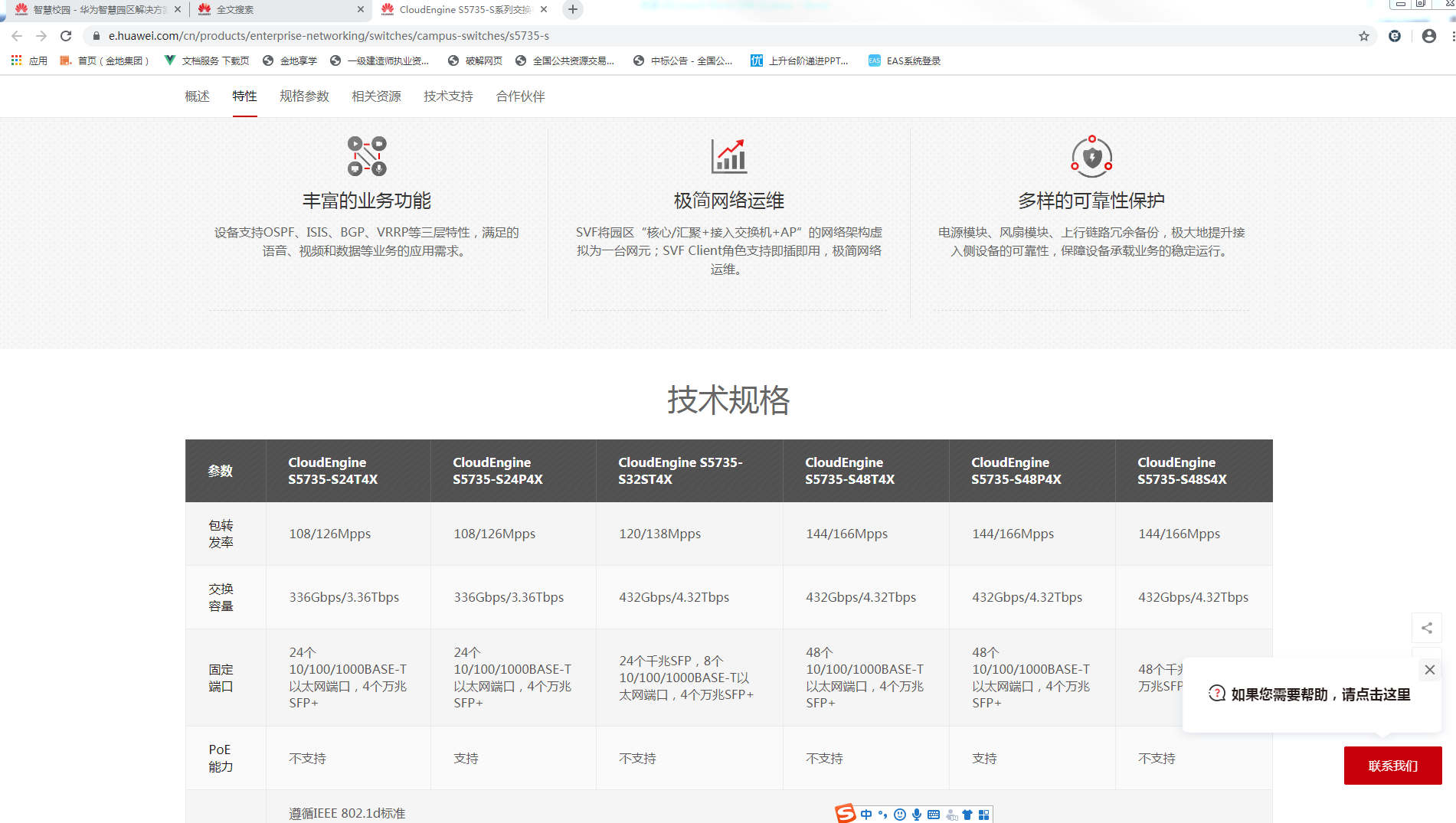Click the 固定端口 row label
This screenshot has height=823, width=1456.
point(221,678)
